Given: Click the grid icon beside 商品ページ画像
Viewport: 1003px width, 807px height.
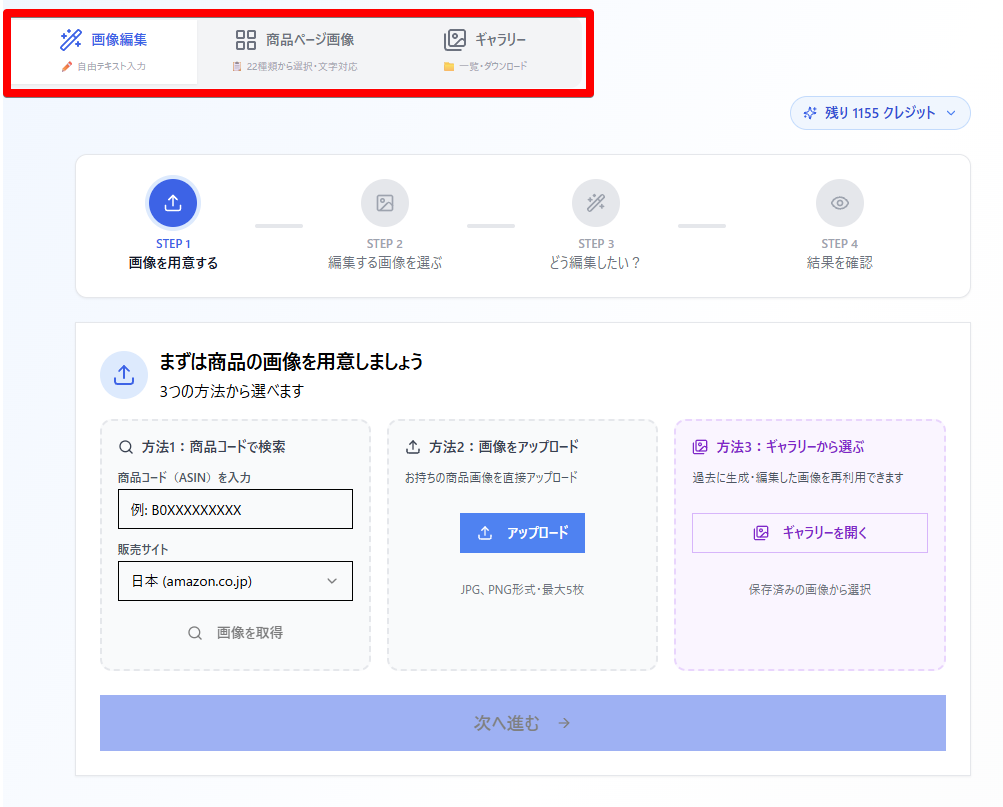Looking at the screenshot, I should coord(246,40).
